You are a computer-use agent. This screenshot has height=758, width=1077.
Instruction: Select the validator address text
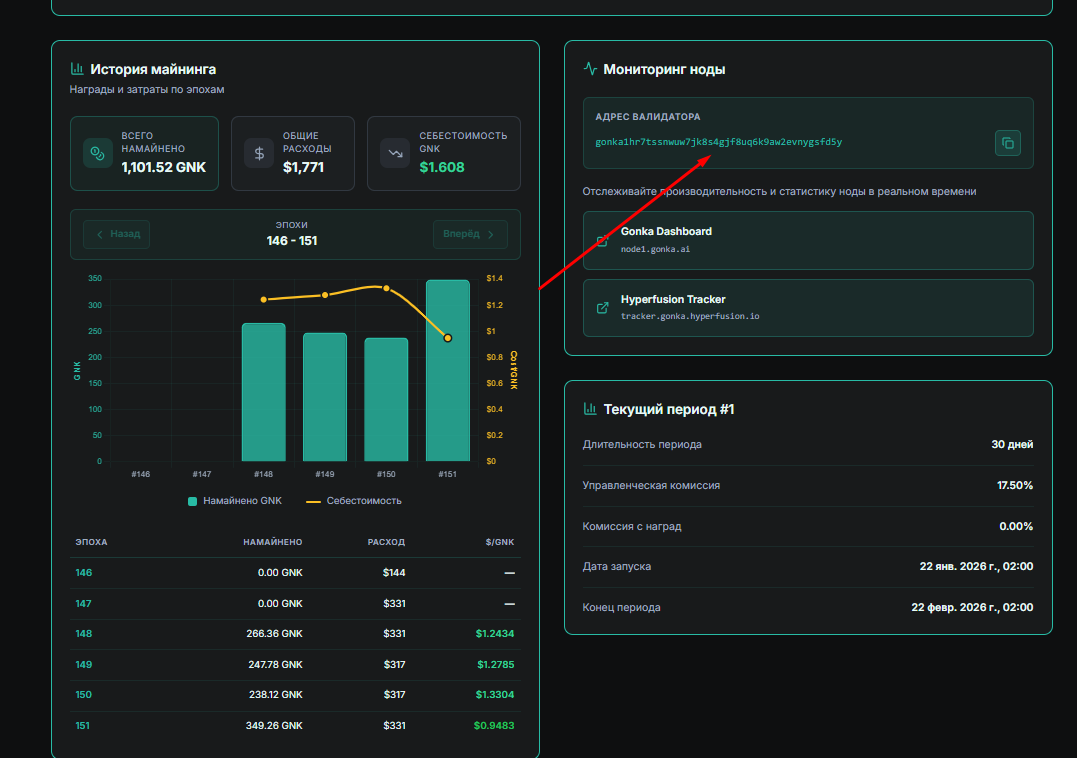click(718, 142)
